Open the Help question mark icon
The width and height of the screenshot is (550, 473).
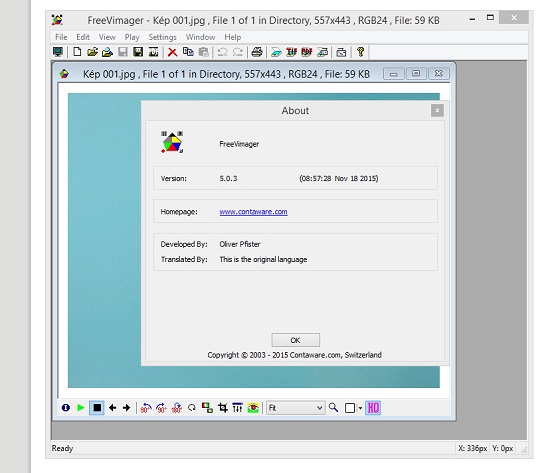tap(360, 52)
